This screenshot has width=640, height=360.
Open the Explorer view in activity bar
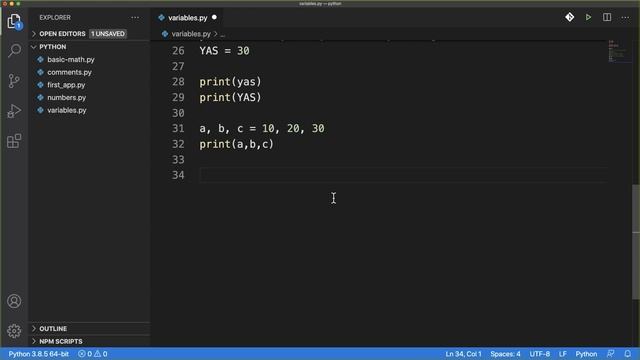(14, 21)
